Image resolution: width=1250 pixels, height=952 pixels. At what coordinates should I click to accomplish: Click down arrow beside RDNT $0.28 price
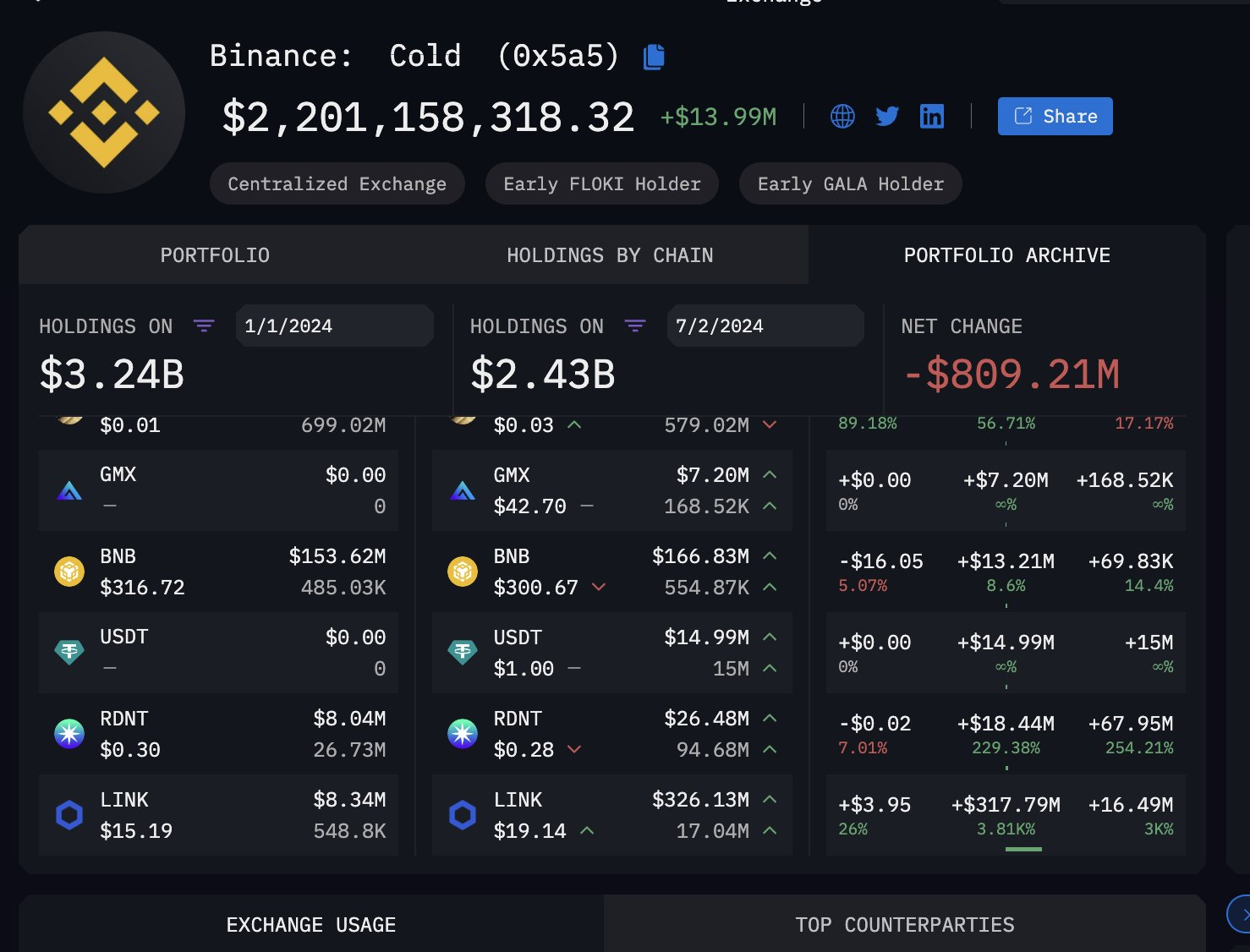point(574,749)
